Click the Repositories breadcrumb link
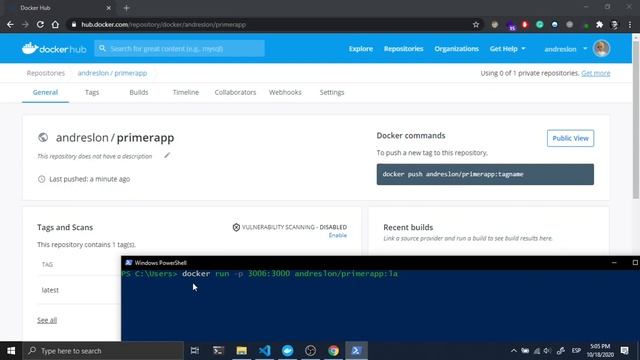Image resolution: width=640 pixels, height=360 pixels. (46, 73)
